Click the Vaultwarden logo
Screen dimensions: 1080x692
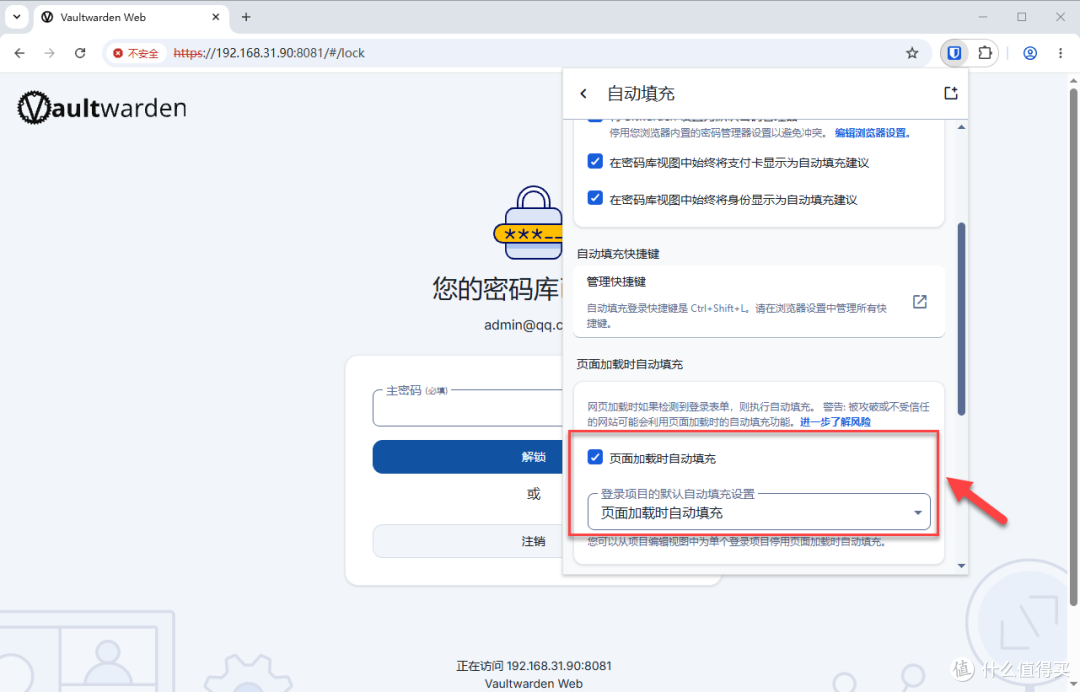tap(102, 108)
